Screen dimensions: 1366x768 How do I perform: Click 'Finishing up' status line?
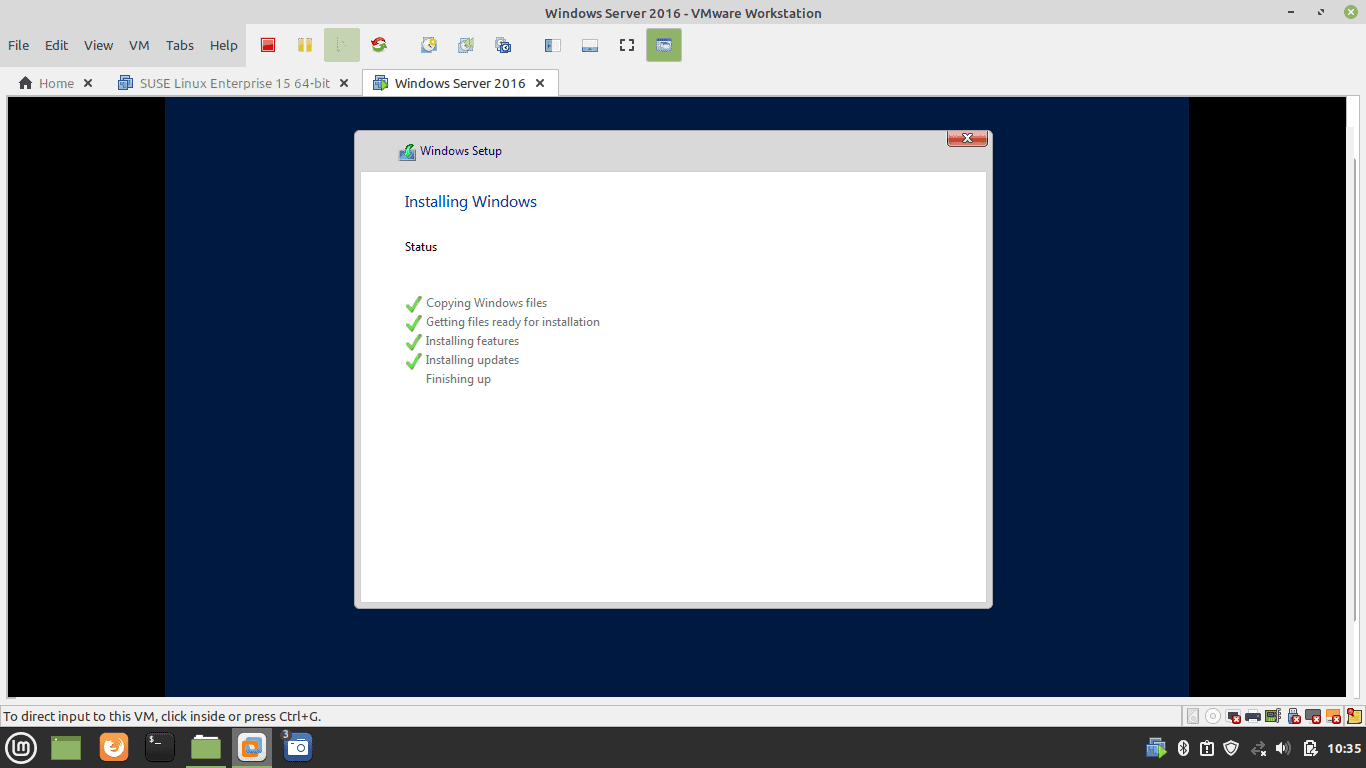458,379
